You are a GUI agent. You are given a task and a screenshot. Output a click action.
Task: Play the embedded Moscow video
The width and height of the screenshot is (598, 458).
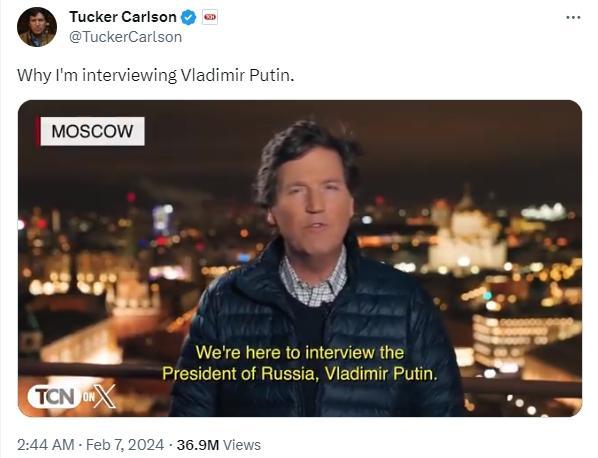coord(300,258)
